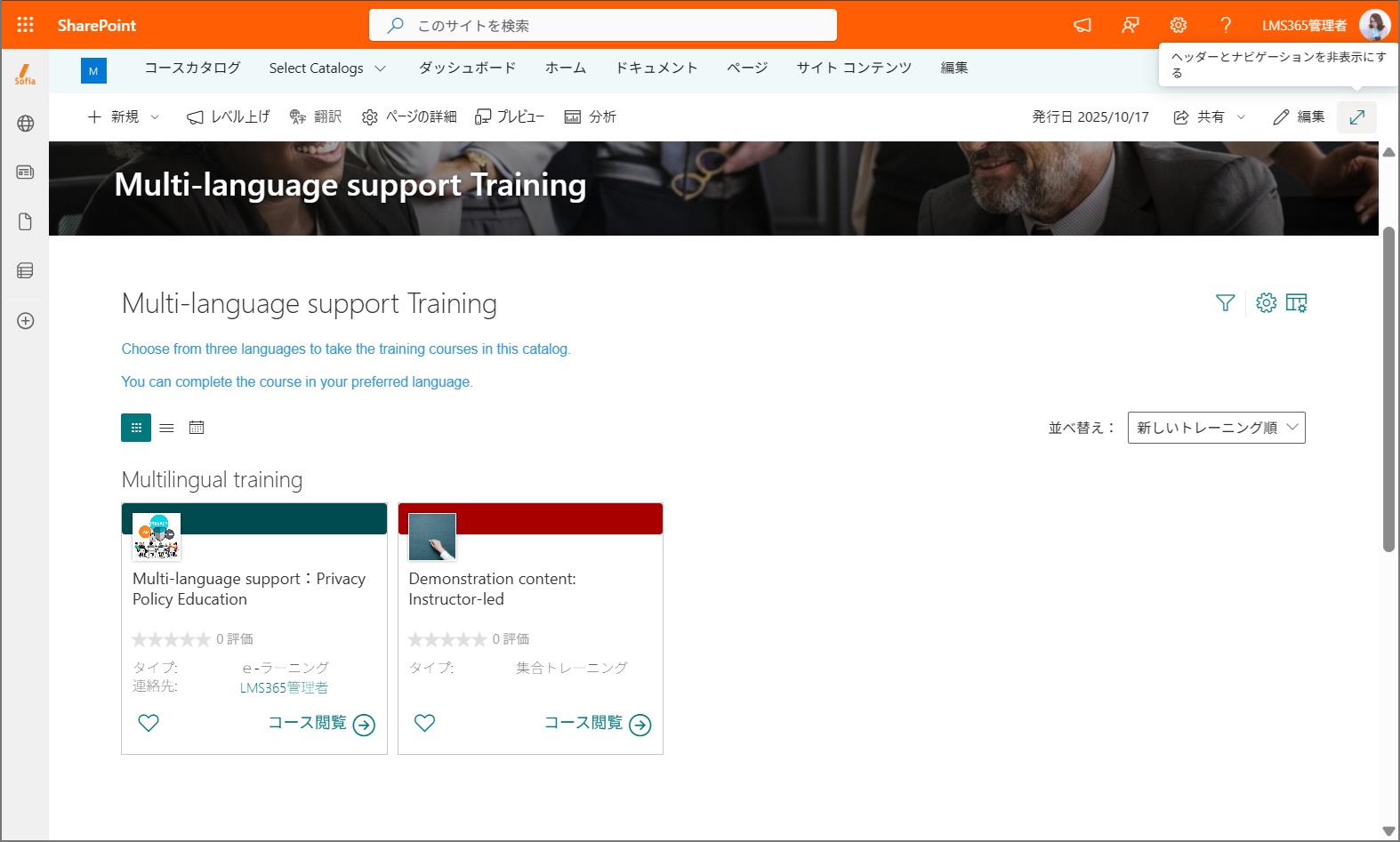Open the catalog filter funnel icon
1400x842 pixels.
[1225, 303]
